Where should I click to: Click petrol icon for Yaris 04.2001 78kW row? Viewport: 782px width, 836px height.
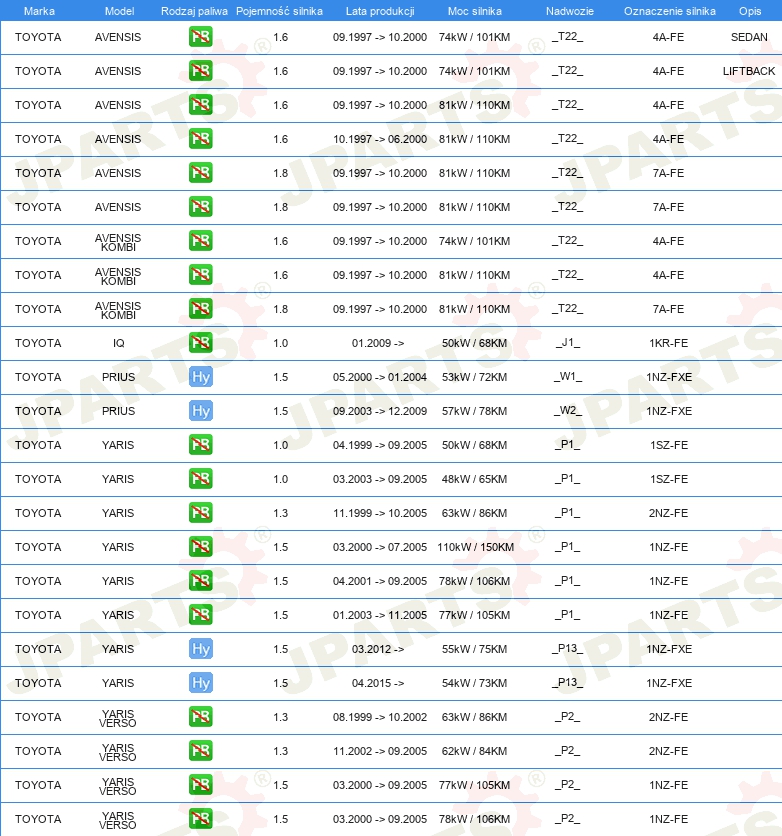point(200,581)
